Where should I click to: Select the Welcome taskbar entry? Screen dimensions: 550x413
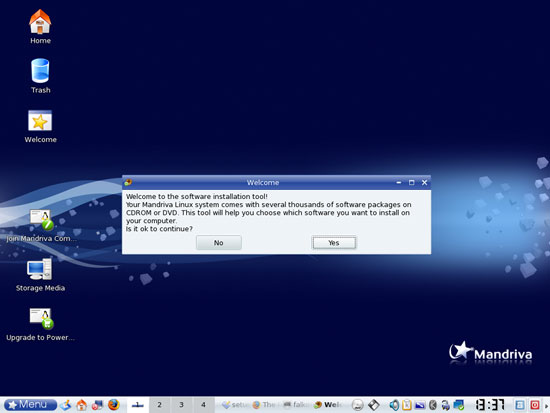click(328, 405)
